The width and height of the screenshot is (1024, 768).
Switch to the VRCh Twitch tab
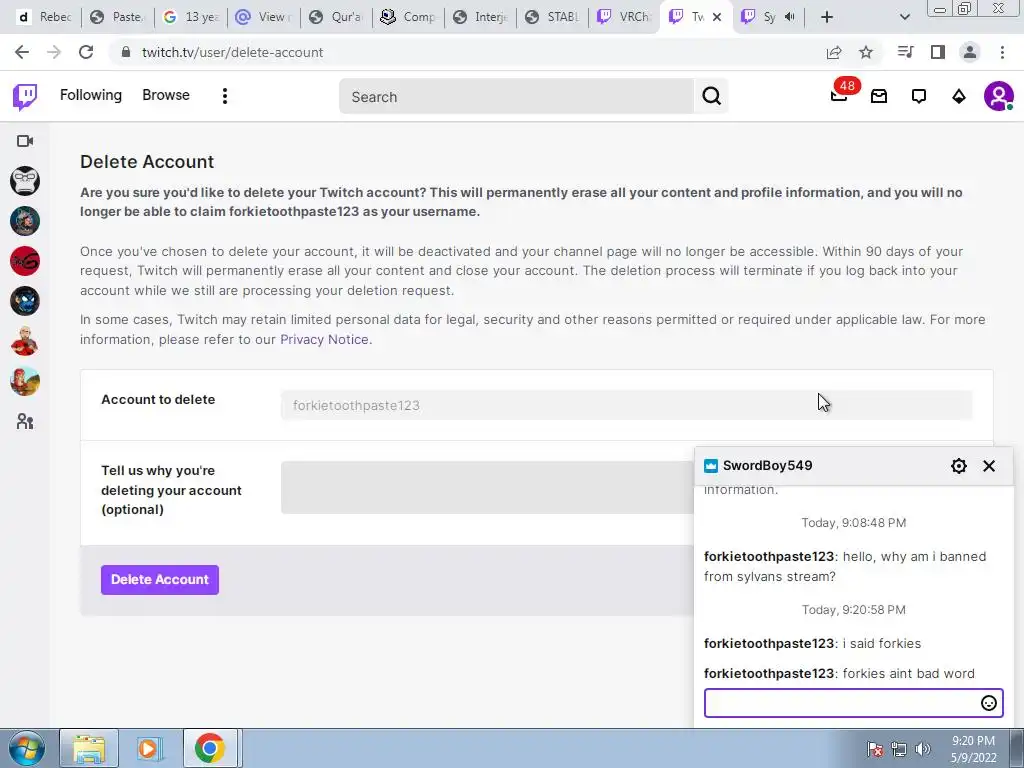[624, 17]
